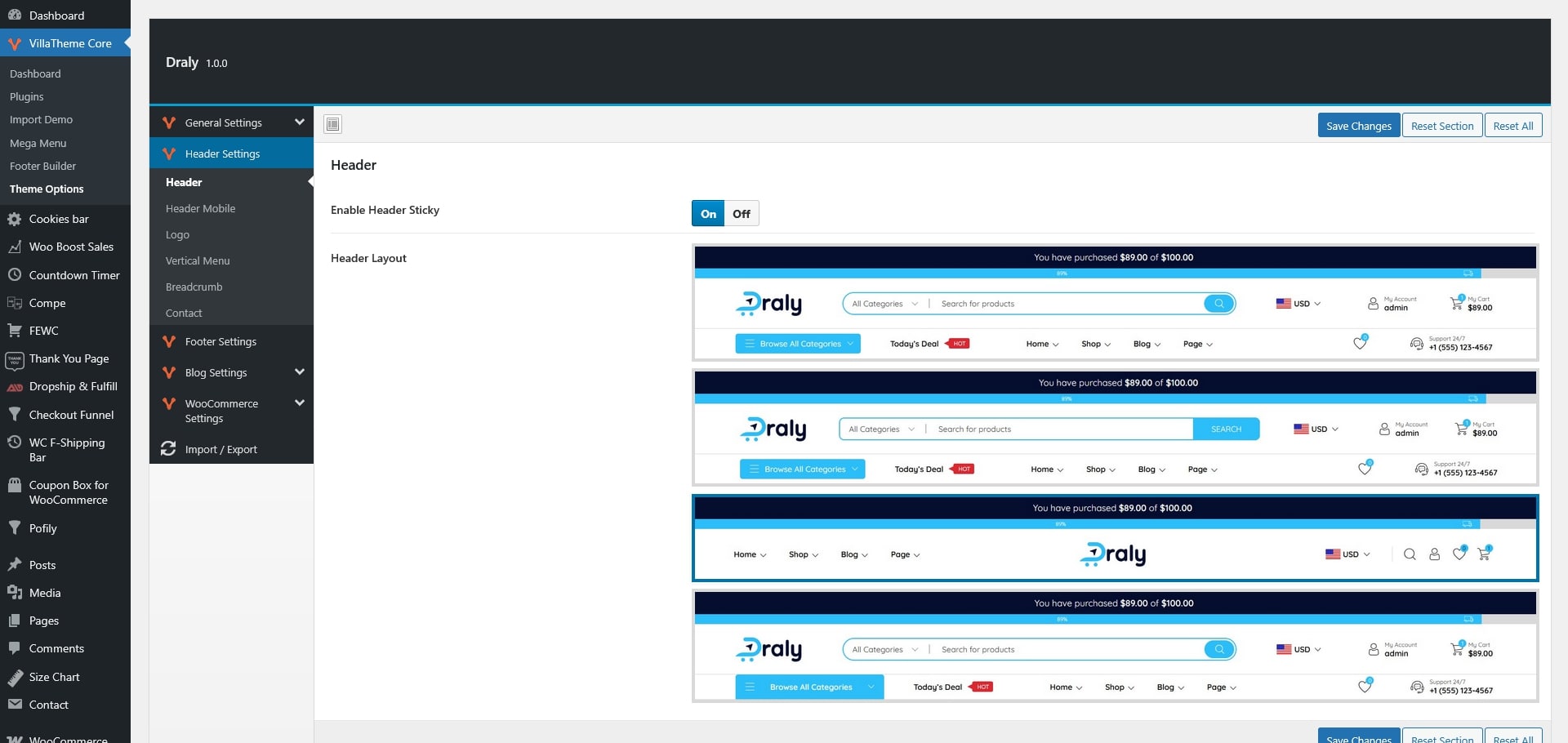Click the Checkout Funnel filter icon

pos(15,415)
